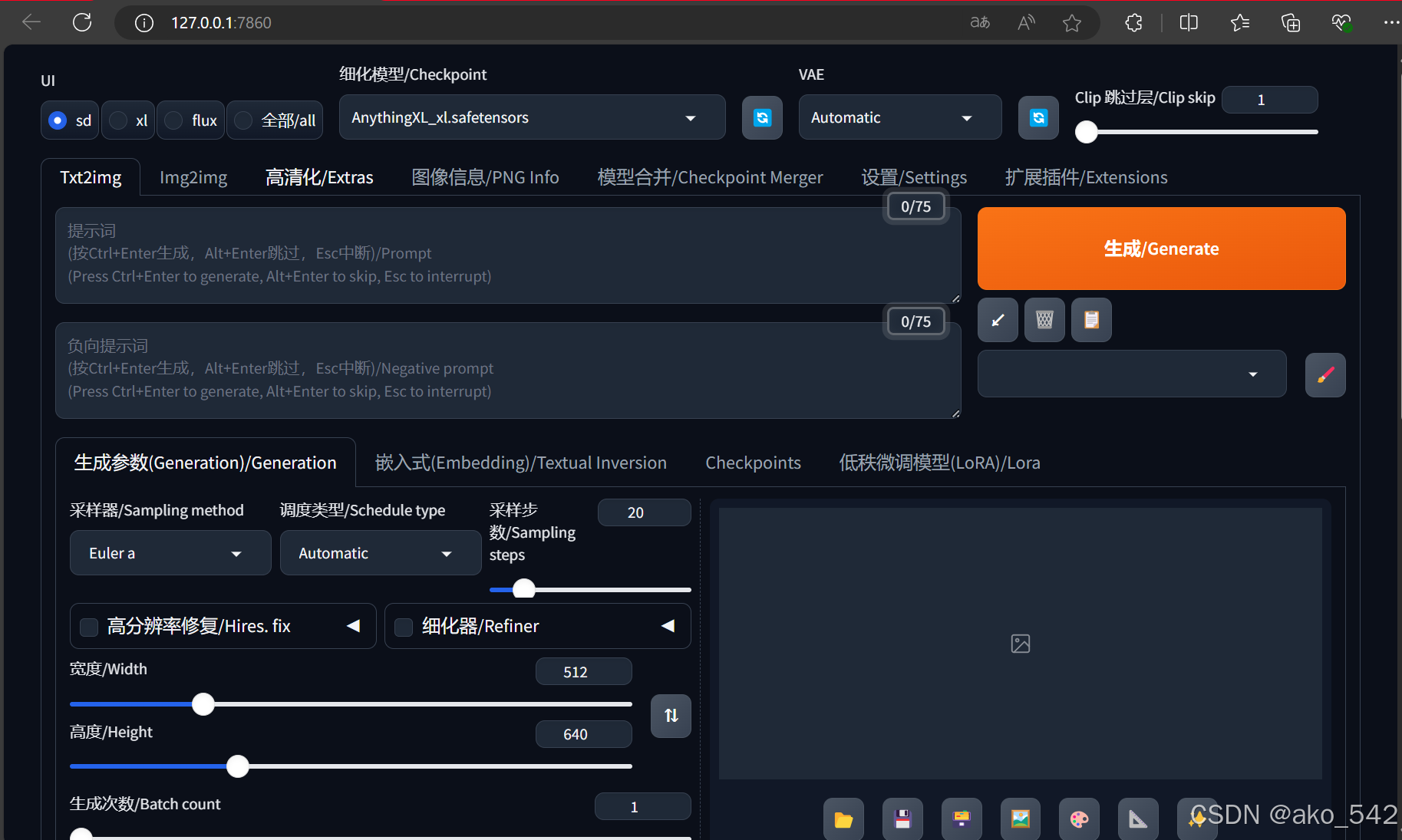Save image with the floppy disk icon

pyautogui.click(x=902, y=819)
